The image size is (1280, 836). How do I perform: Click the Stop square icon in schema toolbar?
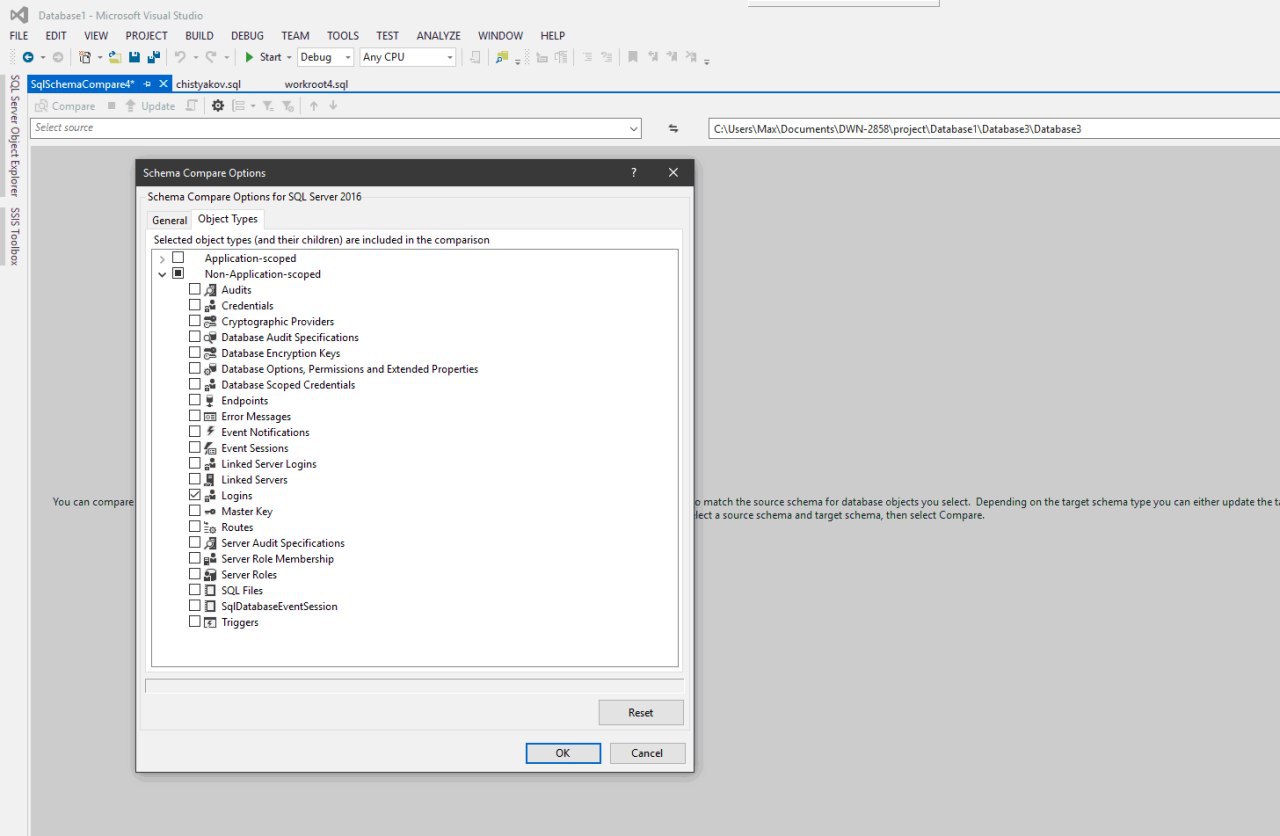[112, 106]
